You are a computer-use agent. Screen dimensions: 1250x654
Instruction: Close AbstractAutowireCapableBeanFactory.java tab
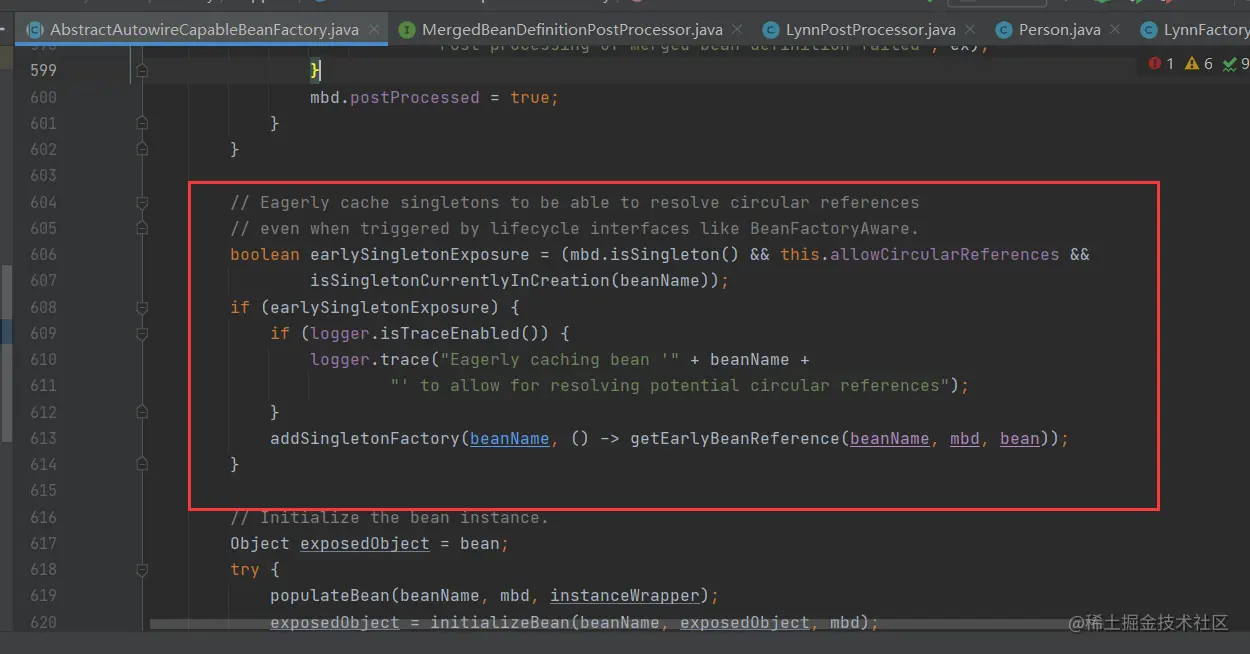[373, 30]
